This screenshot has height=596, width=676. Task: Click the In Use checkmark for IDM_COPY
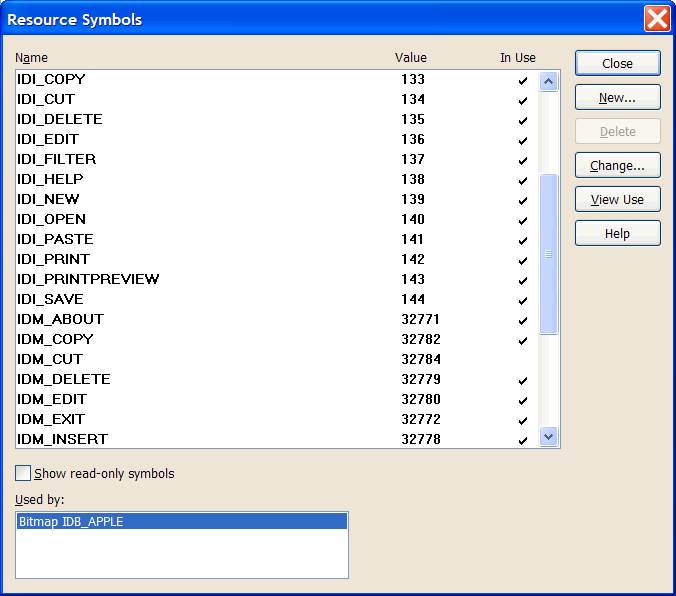[523, 340]
